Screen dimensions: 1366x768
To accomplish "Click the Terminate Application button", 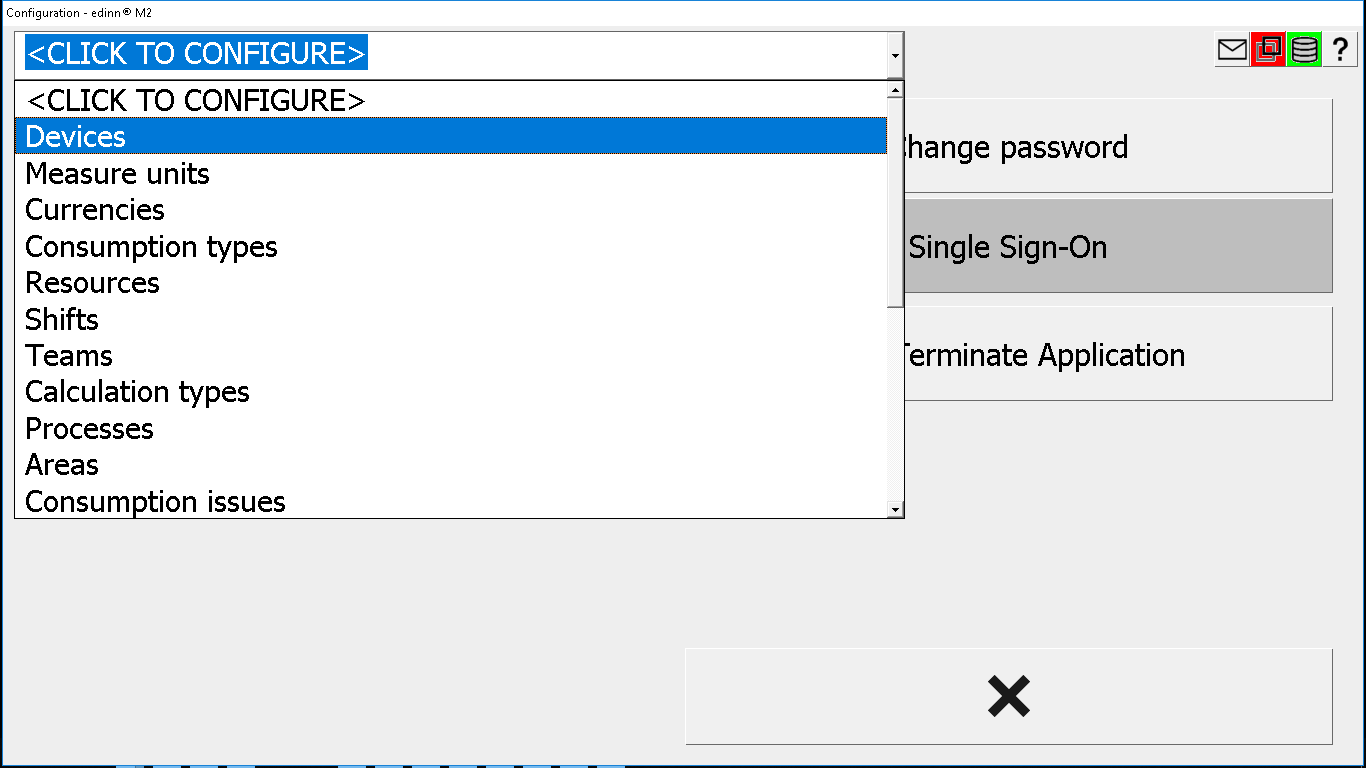I will (x=1118, y=354).
